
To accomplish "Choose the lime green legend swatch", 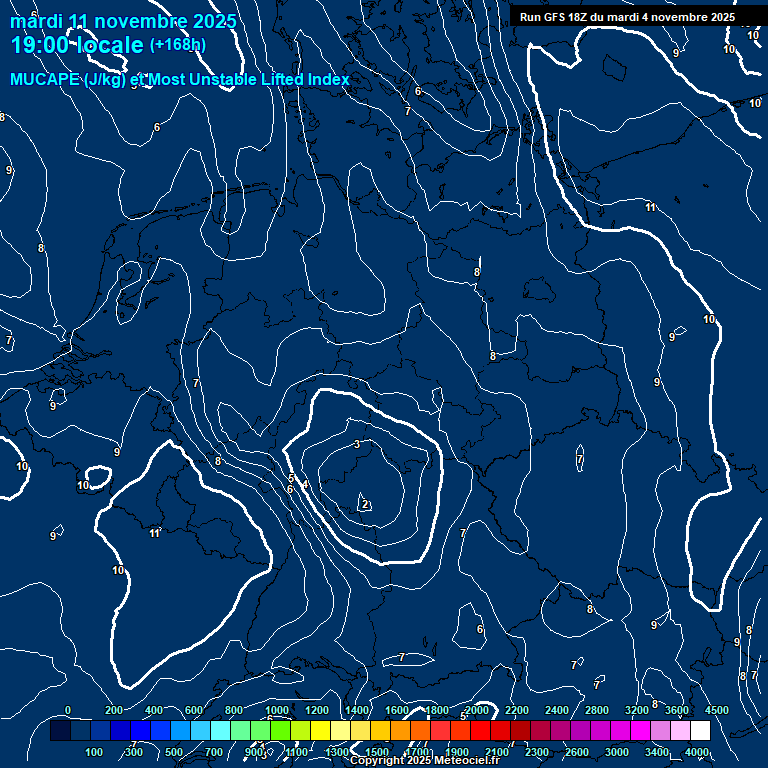I will (x=280, y=731).
